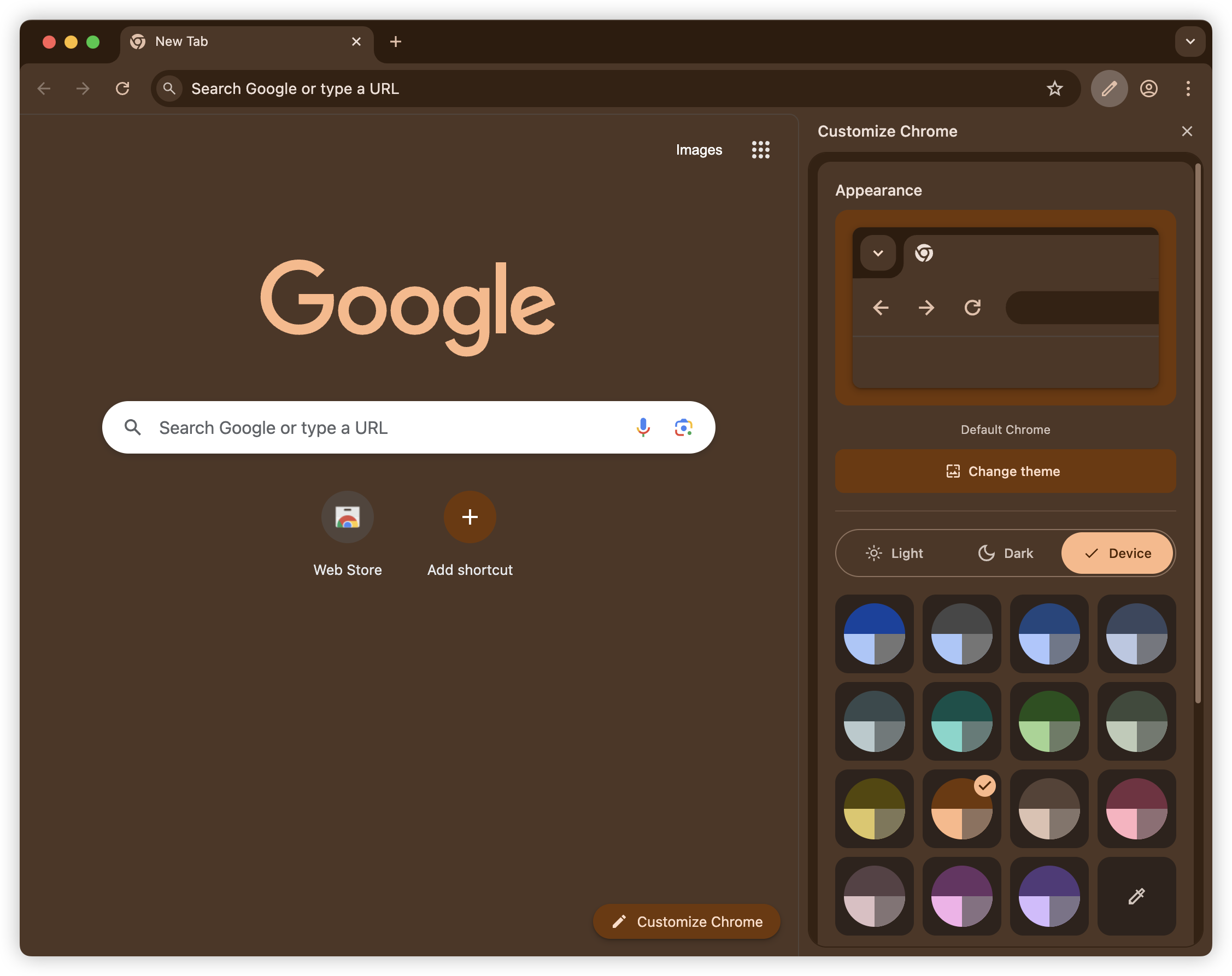The width and height of the screenshot is (1232, 976).
Task: Pick the bright blue color swatch
Action: tap(875, 634)
